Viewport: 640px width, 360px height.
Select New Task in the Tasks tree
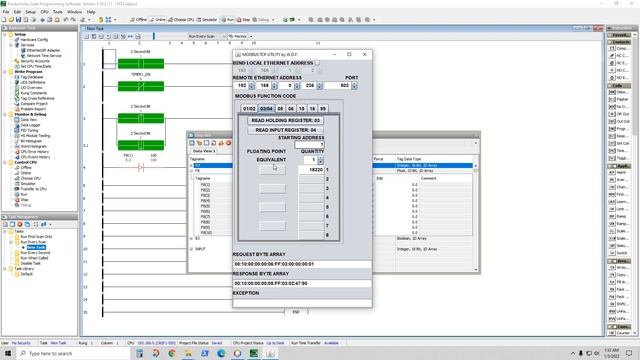pyautogui.click(x=36, y=247)
